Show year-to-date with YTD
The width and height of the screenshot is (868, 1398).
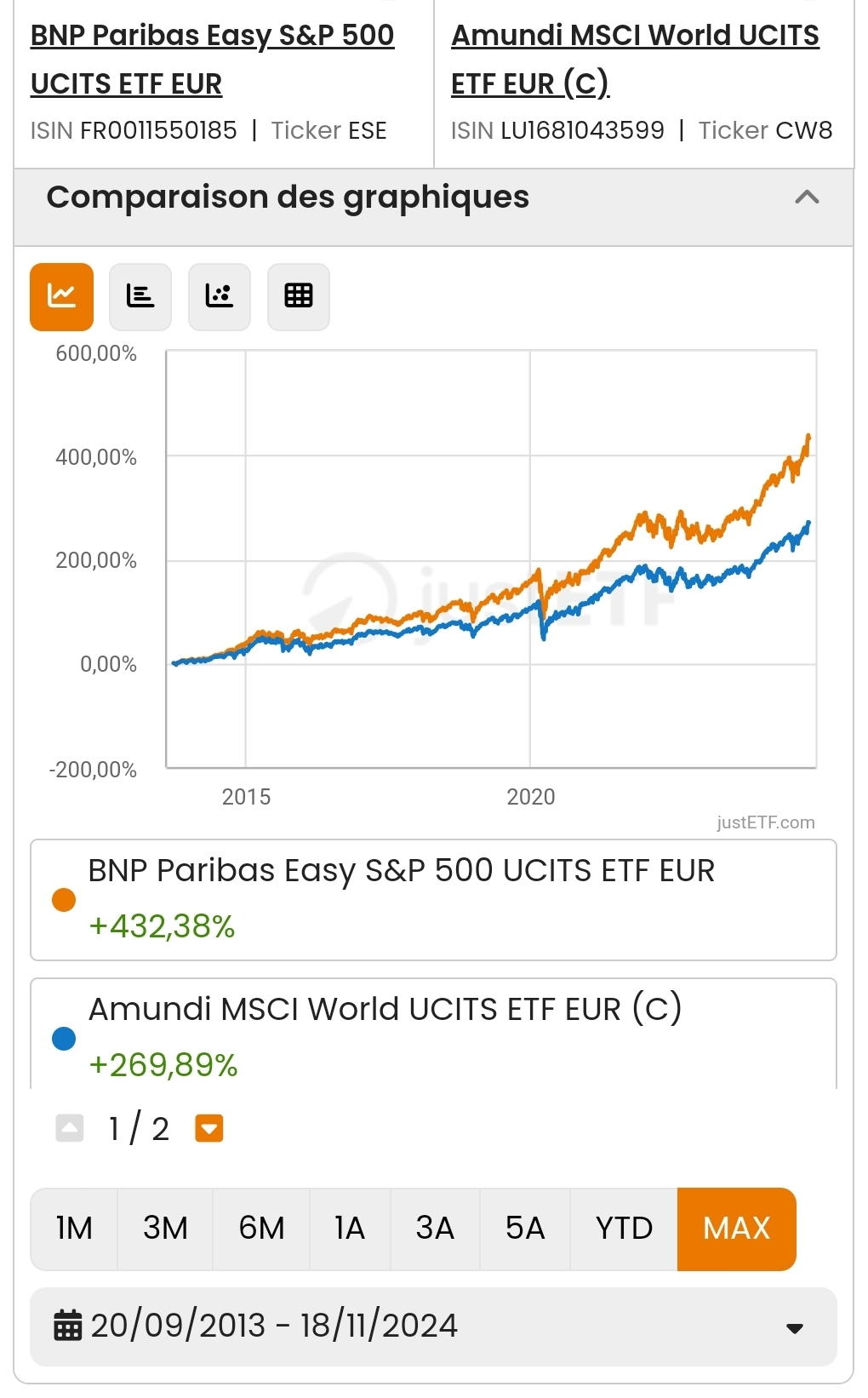coord(624,1229)
